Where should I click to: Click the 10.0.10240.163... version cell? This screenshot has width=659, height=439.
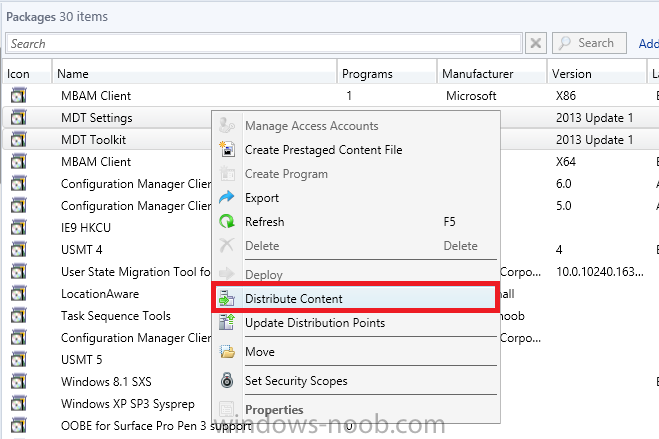tap(600, 271)
